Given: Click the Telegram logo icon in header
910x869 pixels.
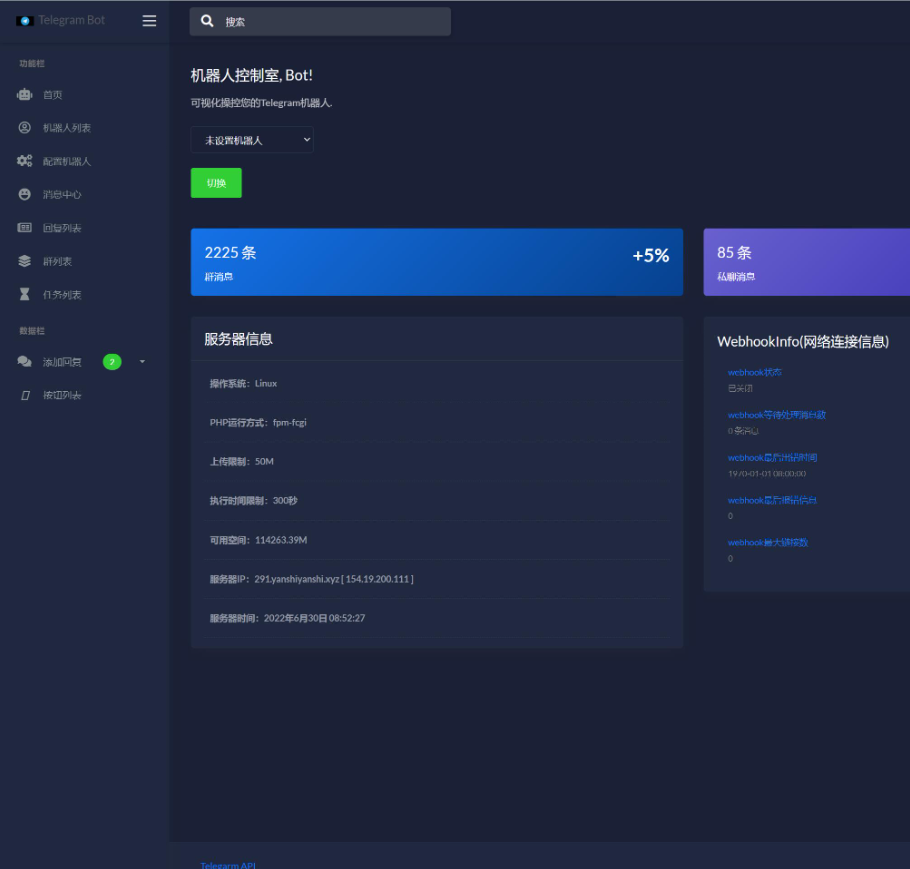Looking at the screenshot, I should click(x=24, y=20).
